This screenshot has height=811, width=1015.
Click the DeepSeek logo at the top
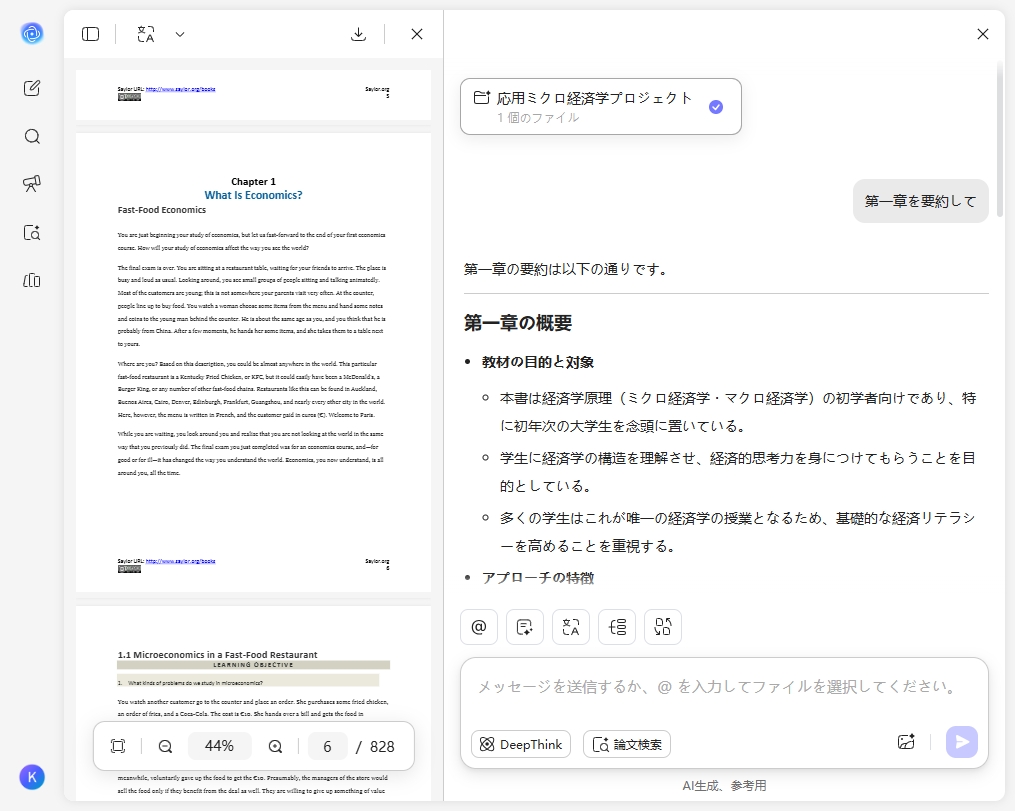(x=32, y=33)
